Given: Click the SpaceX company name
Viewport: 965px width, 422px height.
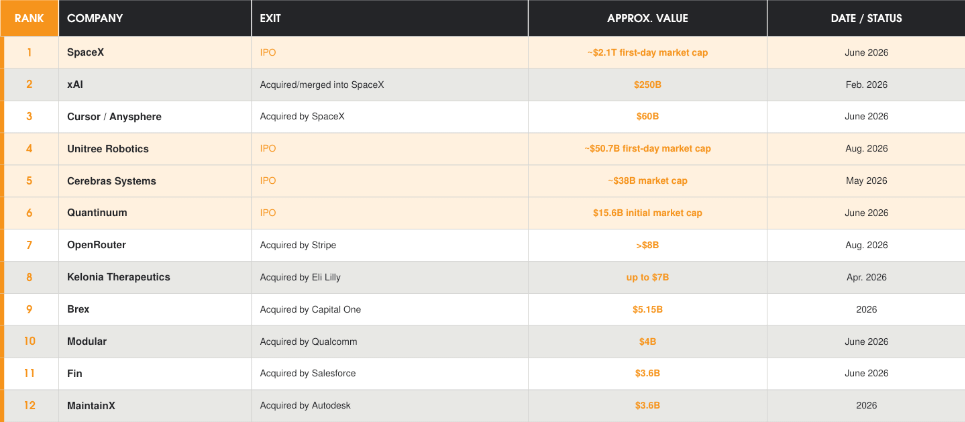Looking at the screenshot, I should point(86,52).
